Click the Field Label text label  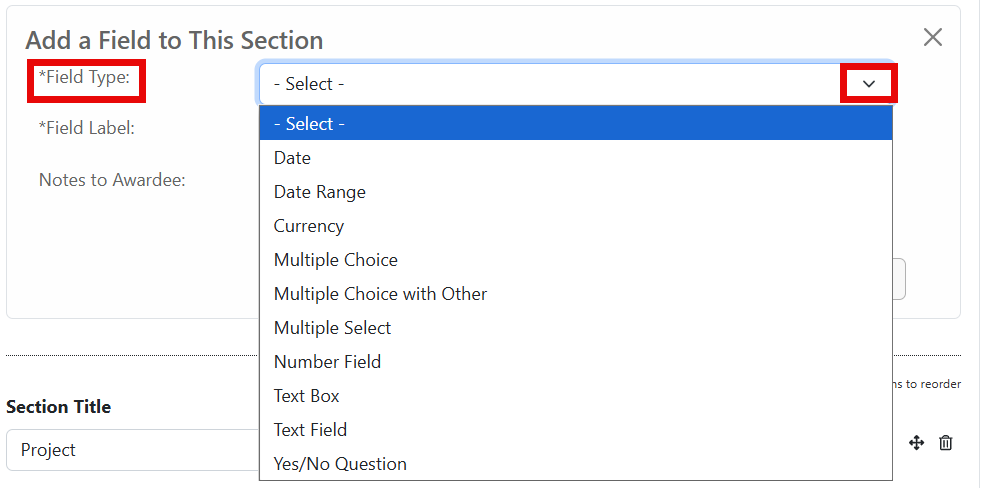(87, 128)
